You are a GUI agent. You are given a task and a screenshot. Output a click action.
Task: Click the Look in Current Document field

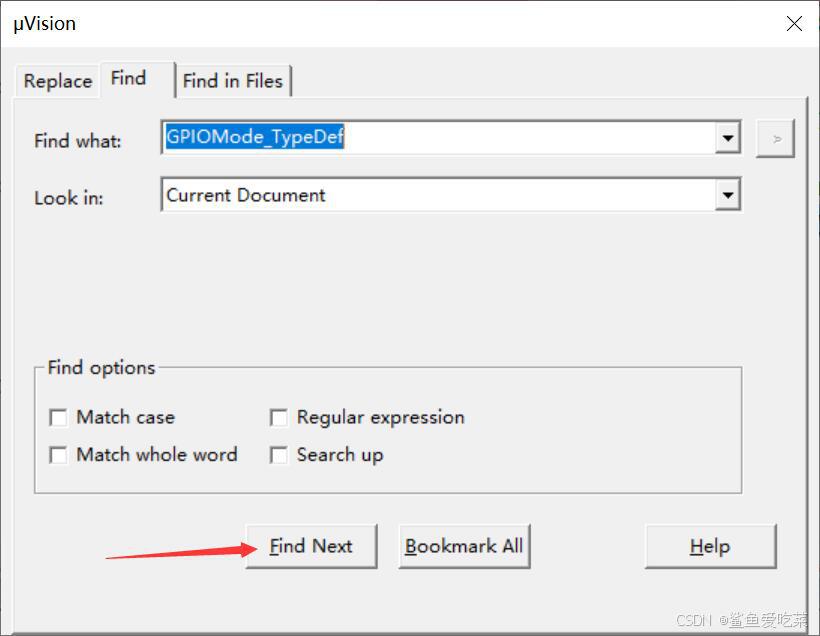click(437, 195)
